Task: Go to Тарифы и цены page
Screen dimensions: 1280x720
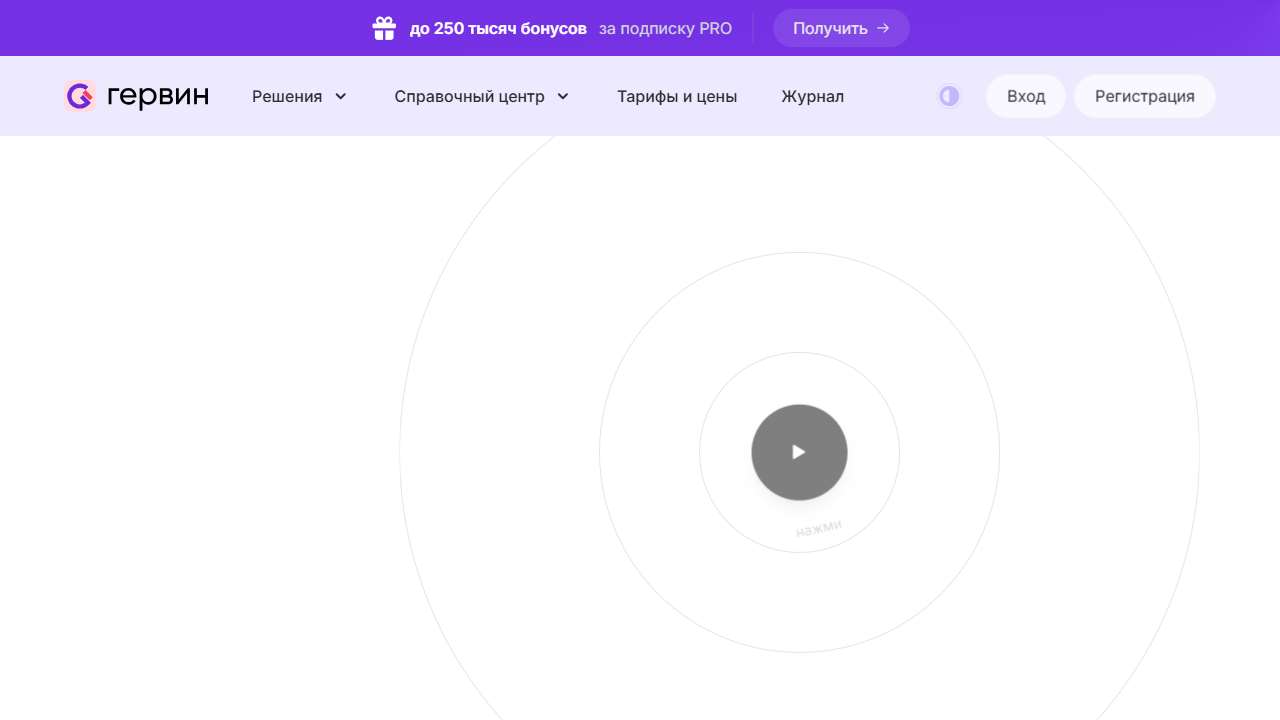Action: (x=677, y=97)
